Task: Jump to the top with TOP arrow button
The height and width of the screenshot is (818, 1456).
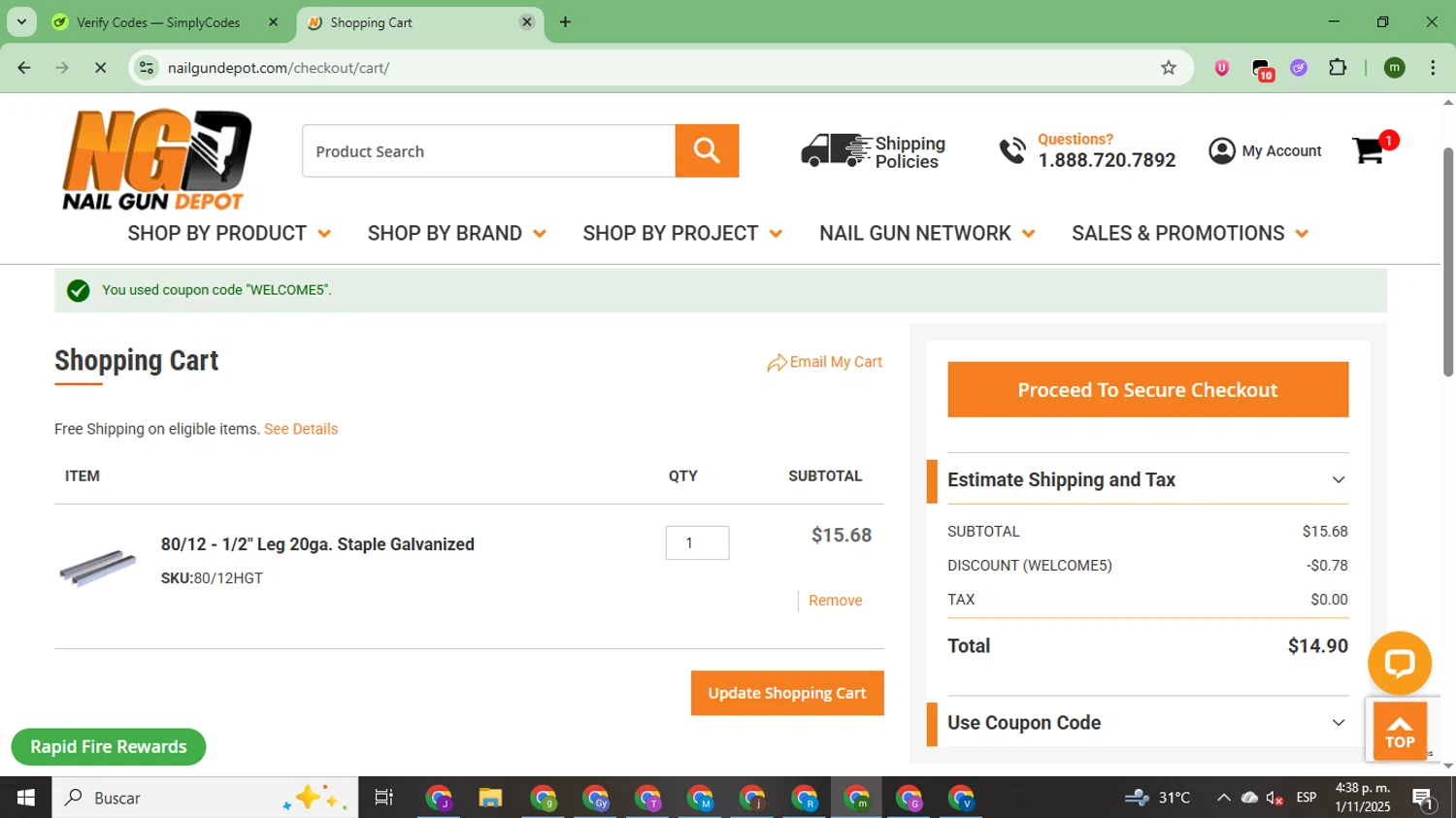Action: pyautogui.click(x=1399, y=732)
